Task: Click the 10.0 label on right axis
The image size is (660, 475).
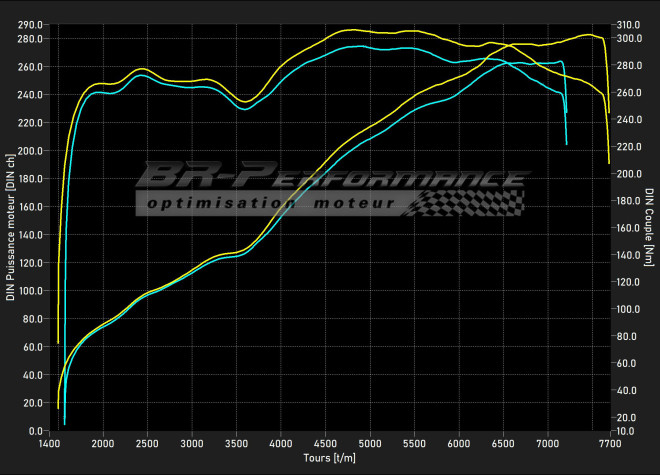Action: 626,431
